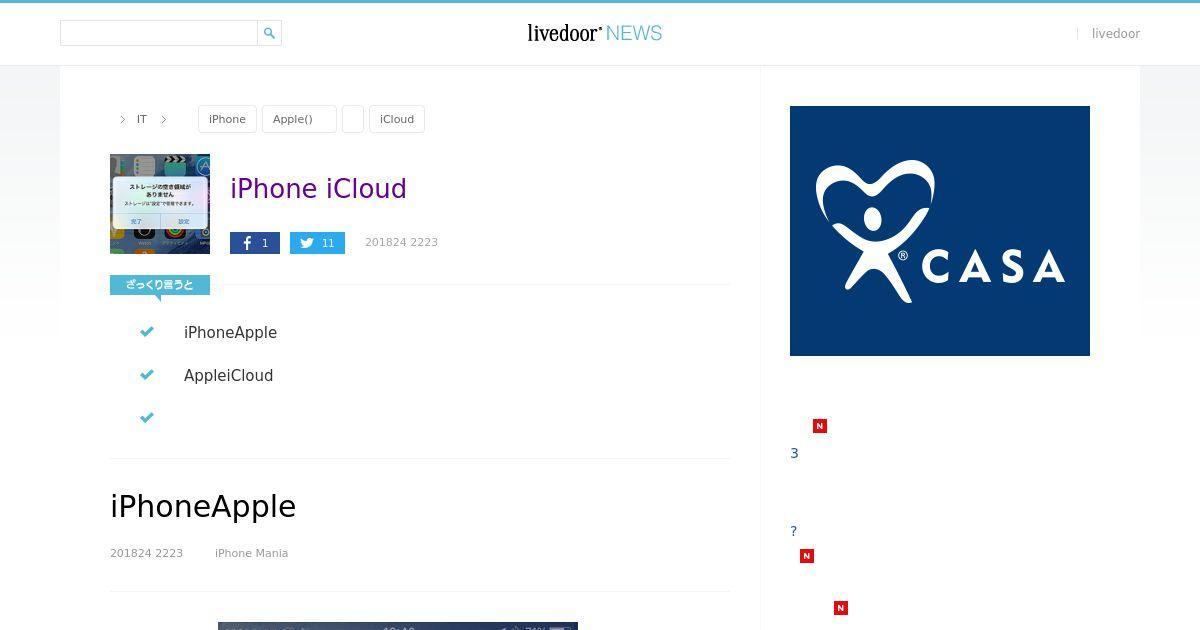
Task: Open the 'iPhone iCloud' headline link
Action: coord(318,189)
